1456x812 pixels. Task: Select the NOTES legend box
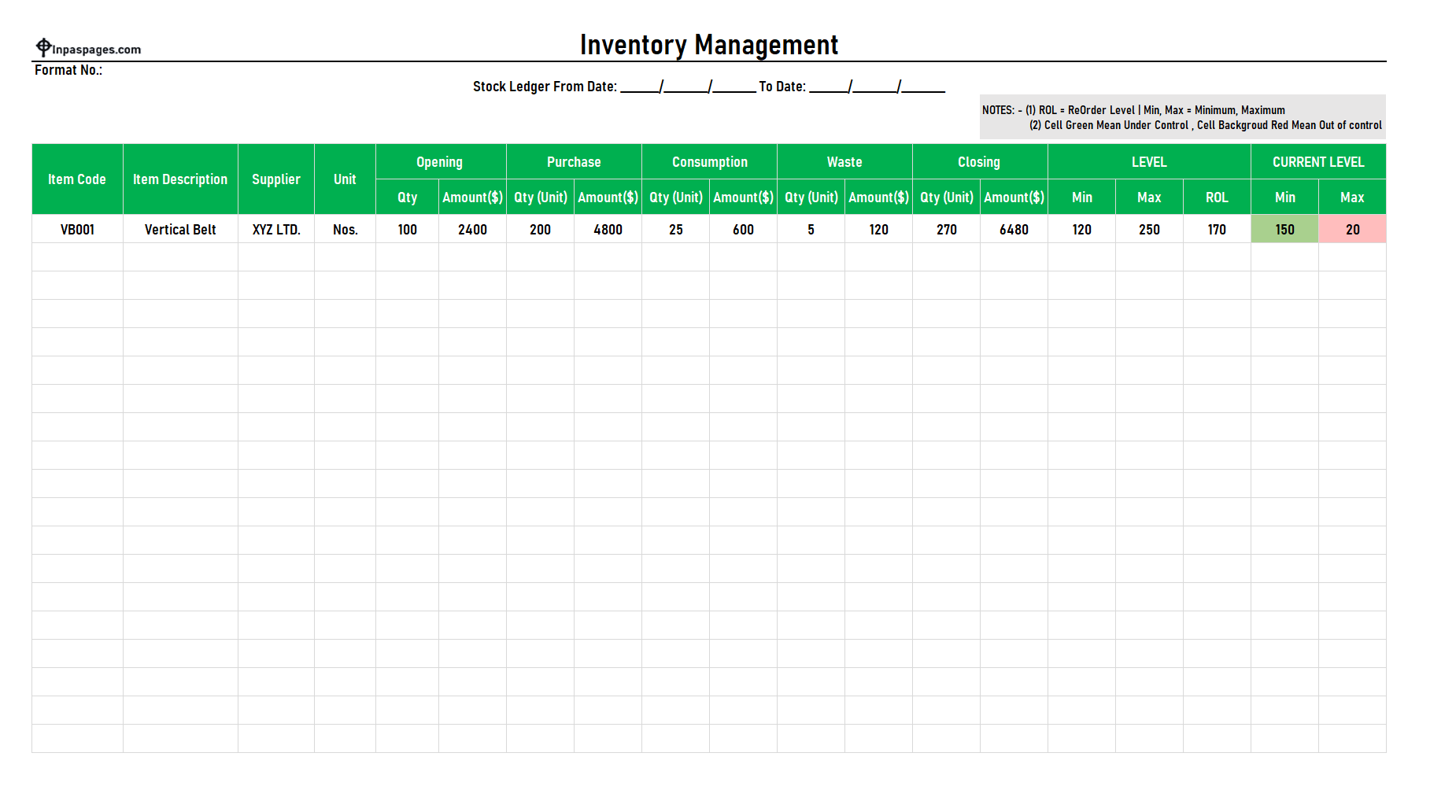click(1183, 117)
